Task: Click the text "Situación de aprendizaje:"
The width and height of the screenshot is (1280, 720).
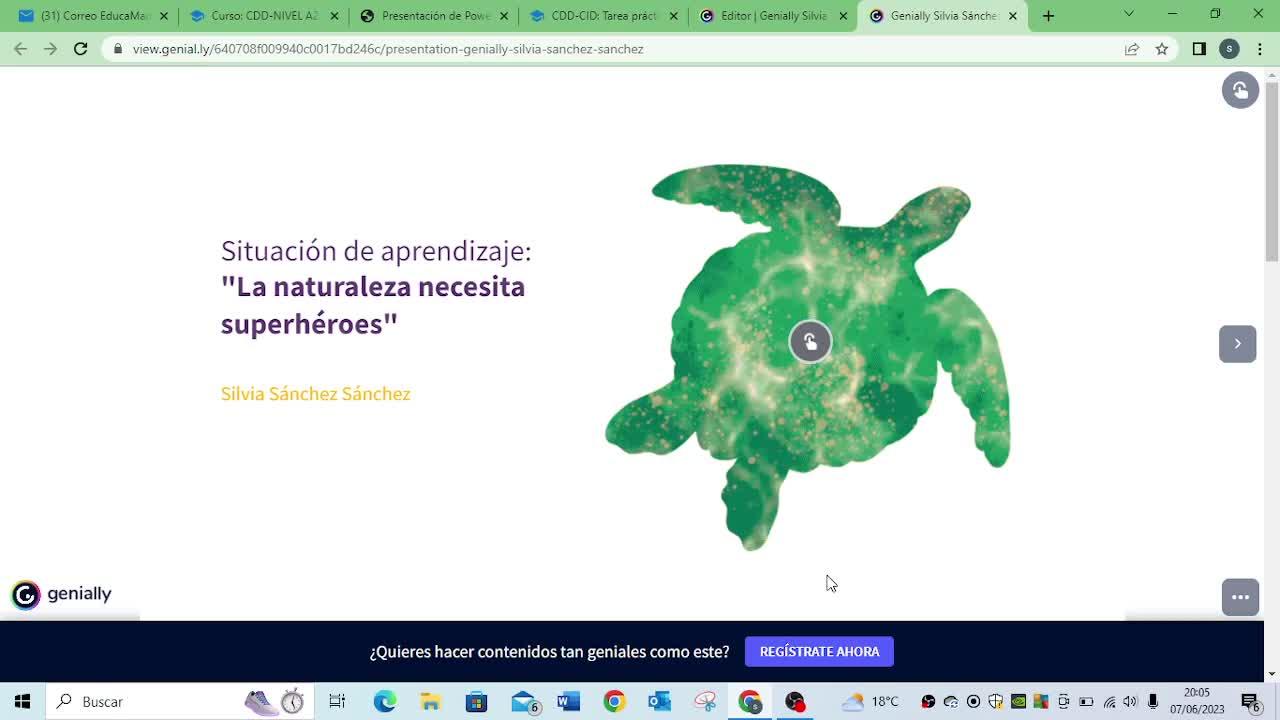Action: coord(376,251)
